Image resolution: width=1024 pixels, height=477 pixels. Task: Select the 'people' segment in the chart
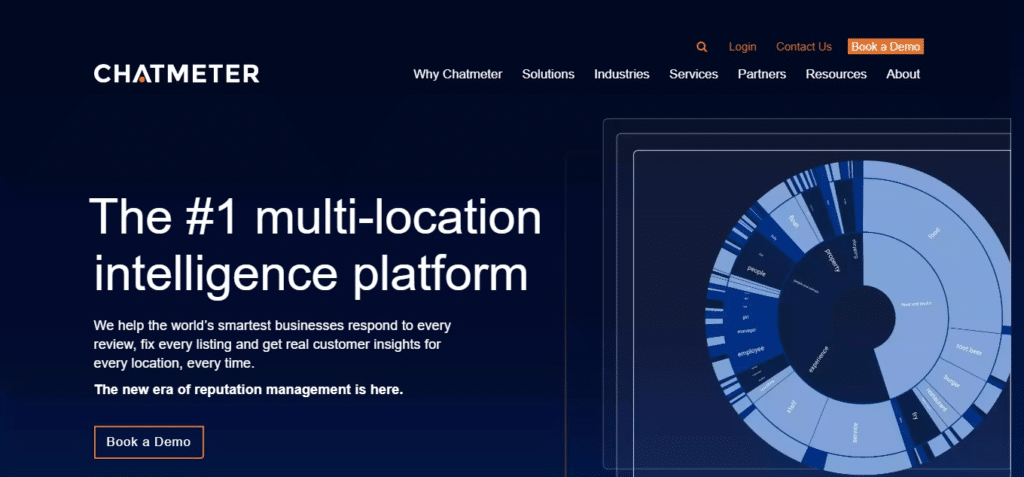pyautogui.click(x=758, y=269)
